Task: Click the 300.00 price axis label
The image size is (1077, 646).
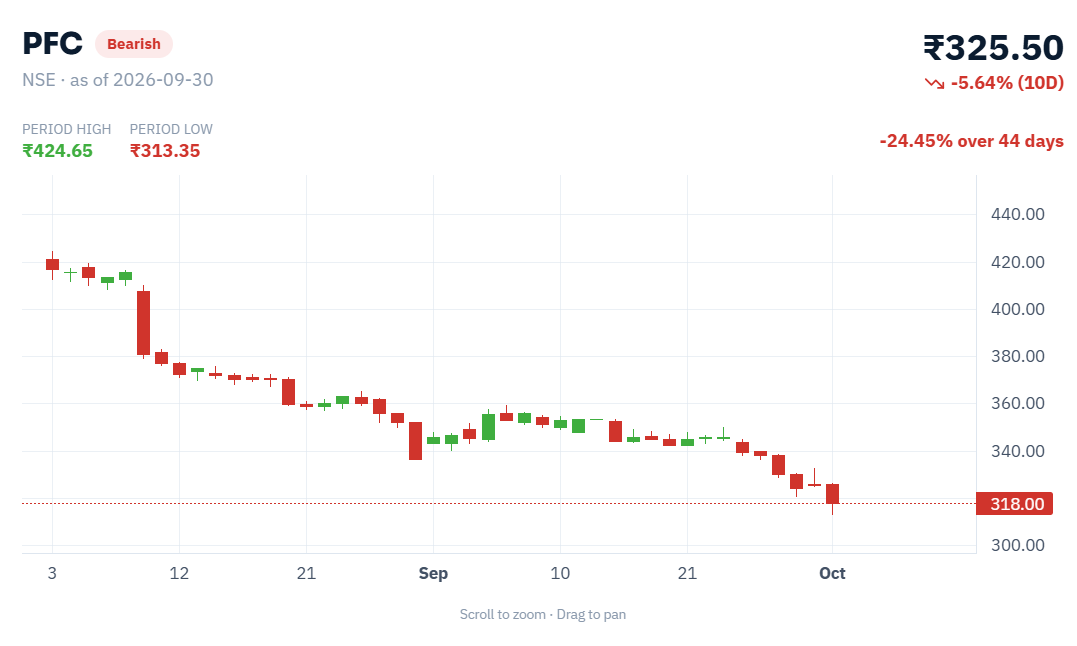Action: pos(1017,545)
